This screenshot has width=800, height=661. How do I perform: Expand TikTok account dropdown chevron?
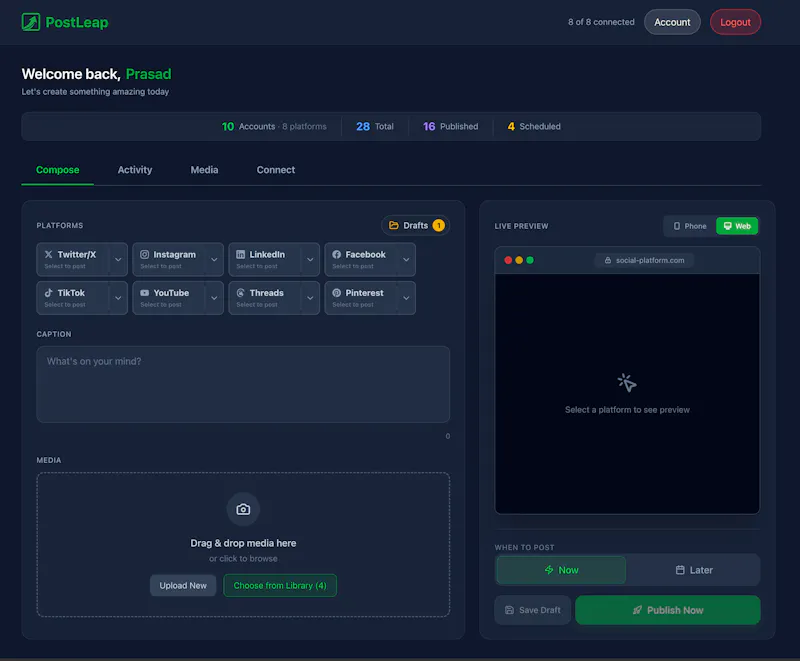(x=118, y=298)
